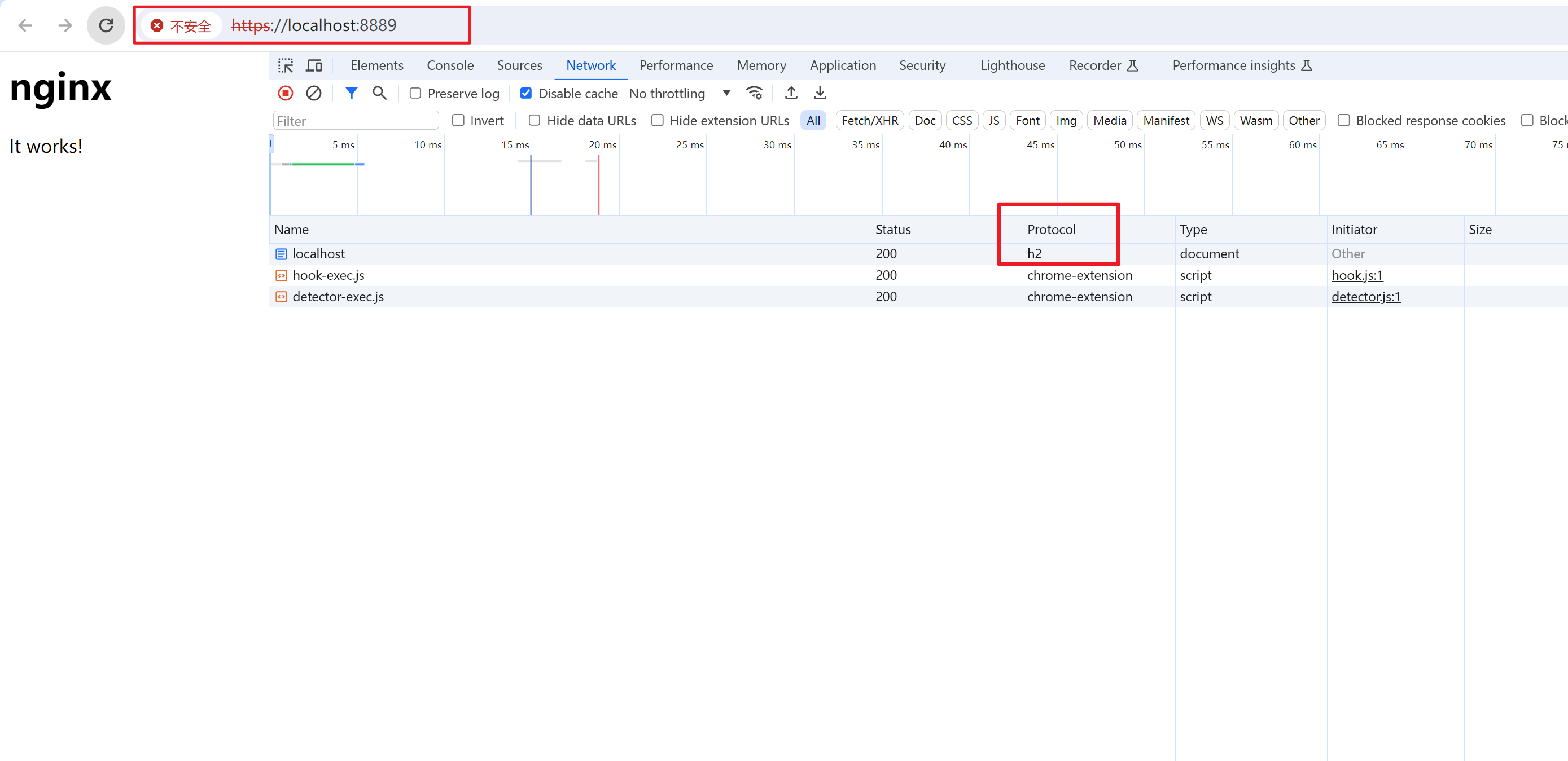The height and width of the screenshot is (761, 1568).
Task: Click the clear network log icon
Action: tap(314, 93)
